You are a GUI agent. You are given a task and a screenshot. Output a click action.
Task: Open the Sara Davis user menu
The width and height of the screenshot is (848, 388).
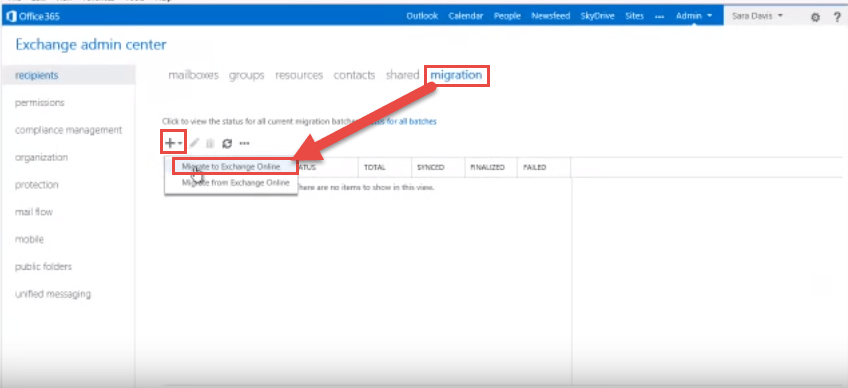757,16
